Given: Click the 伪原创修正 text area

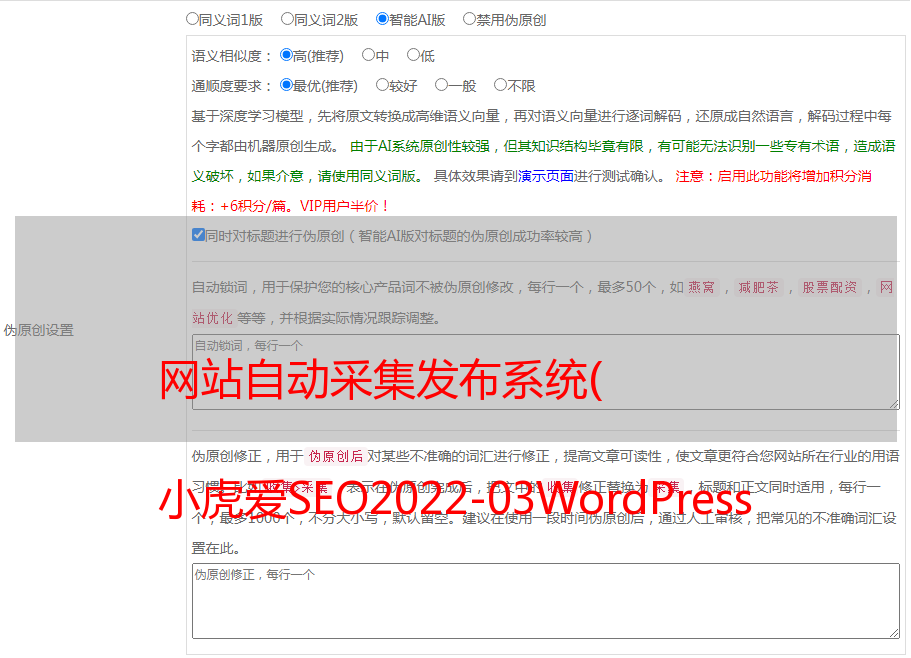Looking at the screenshot, I should pos(546,601).
